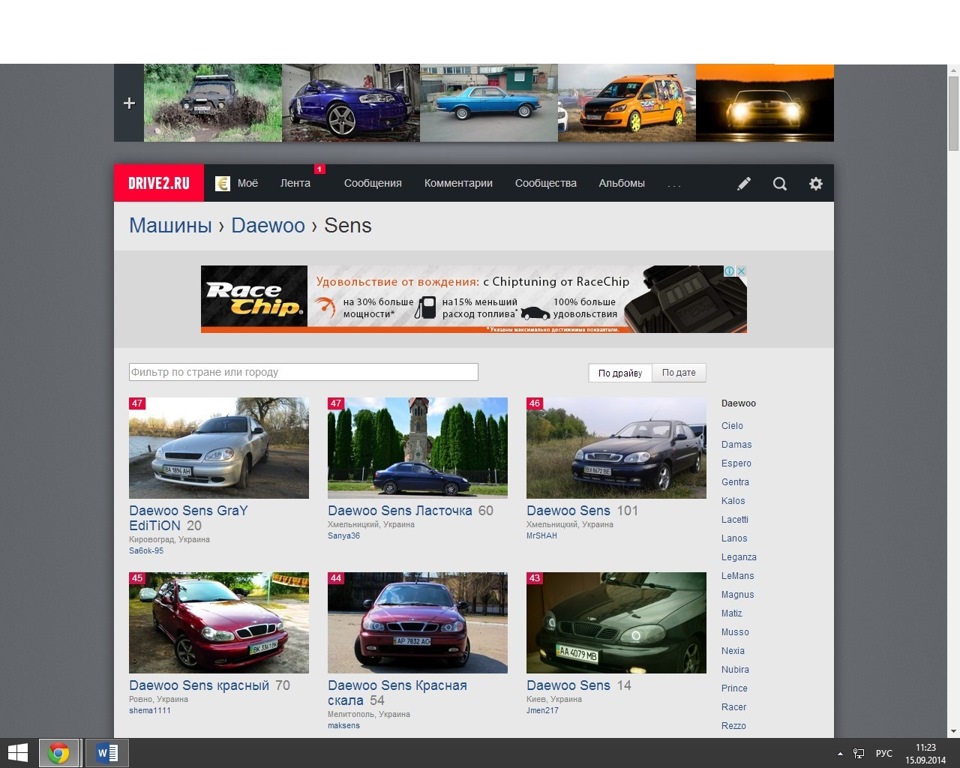Click the Daewoo breadcrumb link
Viewport: 960px width, 768px height.
click(x=268, y=225)
